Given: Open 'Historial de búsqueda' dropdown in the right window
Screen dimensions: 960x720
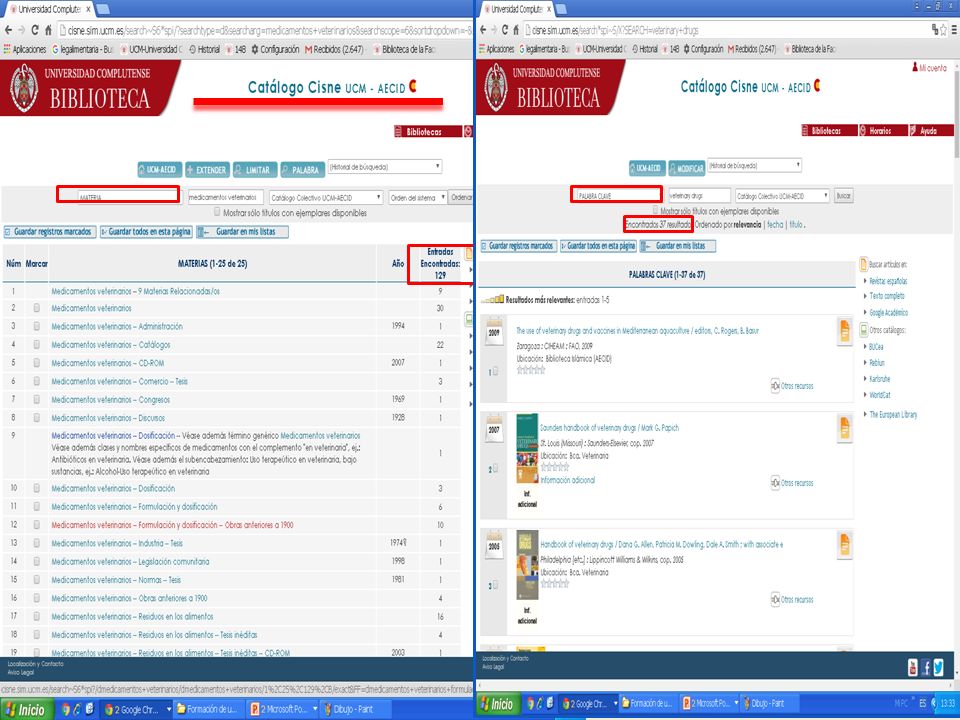Looking at the screenshot, I should point(754,165).
